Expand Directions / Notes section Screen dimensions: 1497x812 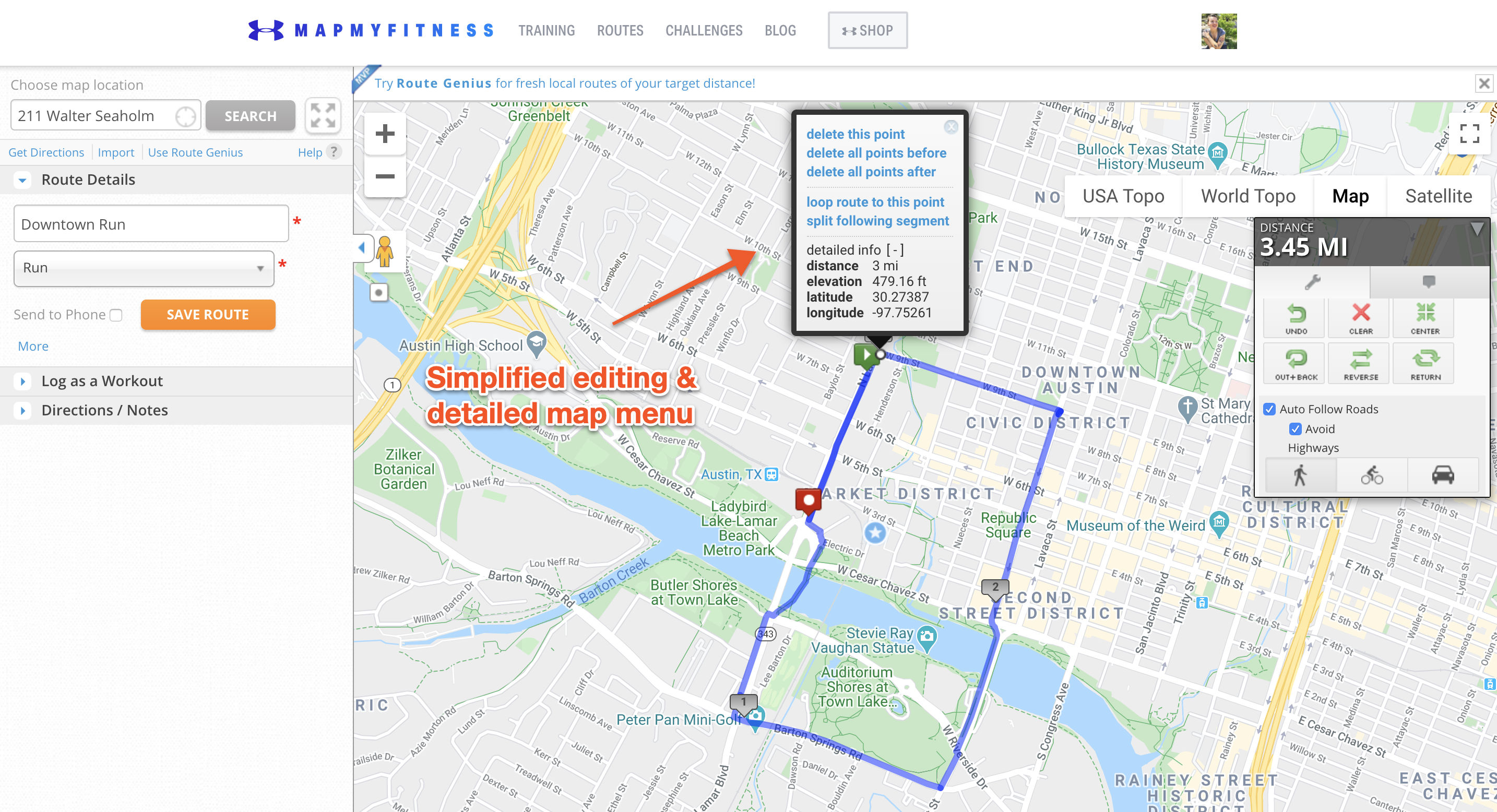pyautogui.click(x=22, y=410)
